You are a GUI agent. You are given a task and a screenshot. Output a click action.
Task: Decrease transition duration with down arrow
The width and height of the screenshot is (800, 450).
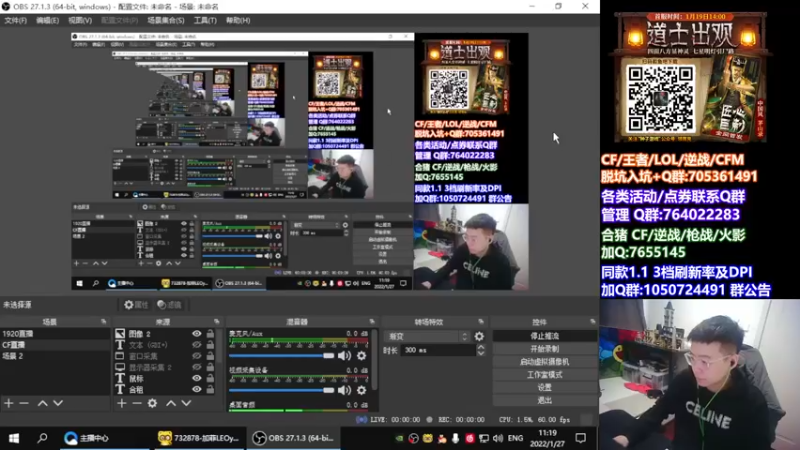pos(481,353)
